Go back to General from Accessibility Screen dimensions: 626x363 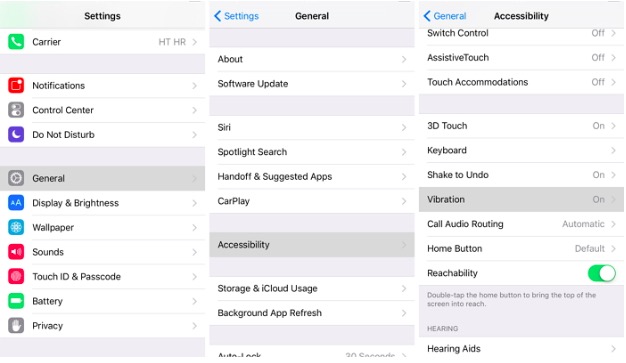[x=444, y=16]
